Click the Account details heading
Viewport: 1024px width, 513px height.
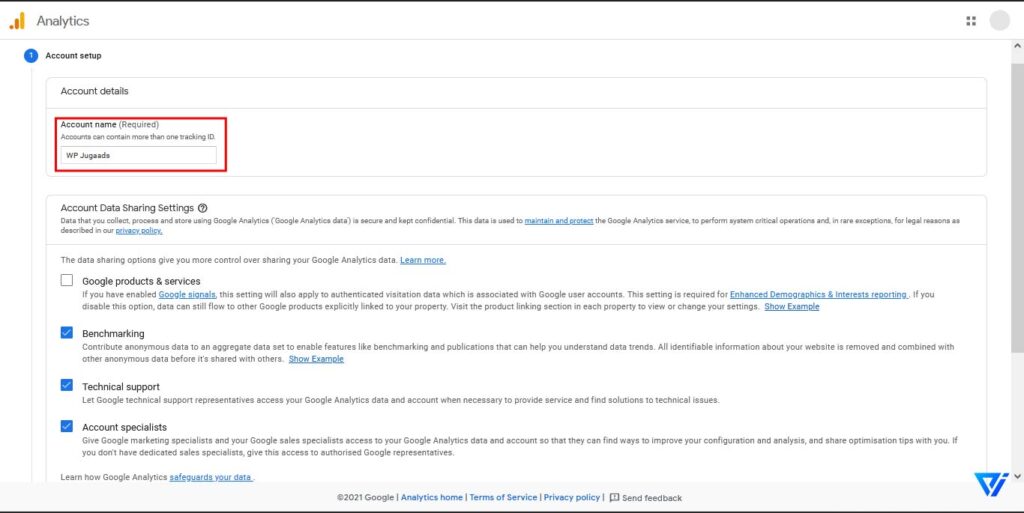[x=95, y=91]
